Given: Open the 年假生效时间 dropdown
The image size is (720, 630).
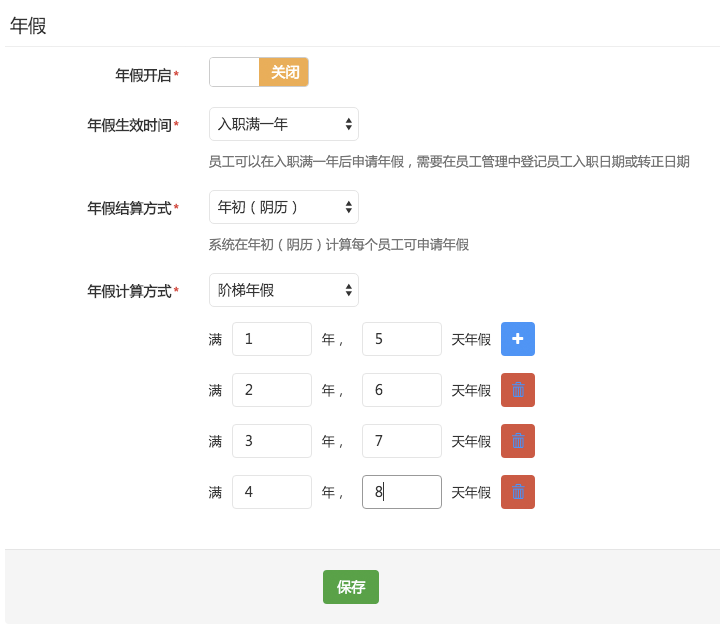Looking at the screenshot, I should 284,124.
